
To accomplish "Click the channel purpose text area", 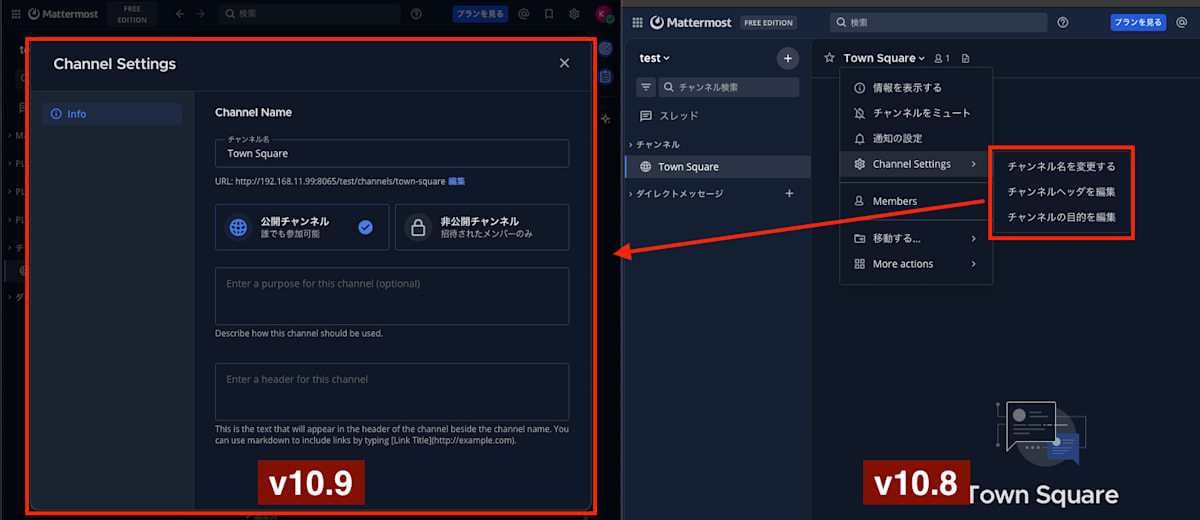I will click(392, 296).
